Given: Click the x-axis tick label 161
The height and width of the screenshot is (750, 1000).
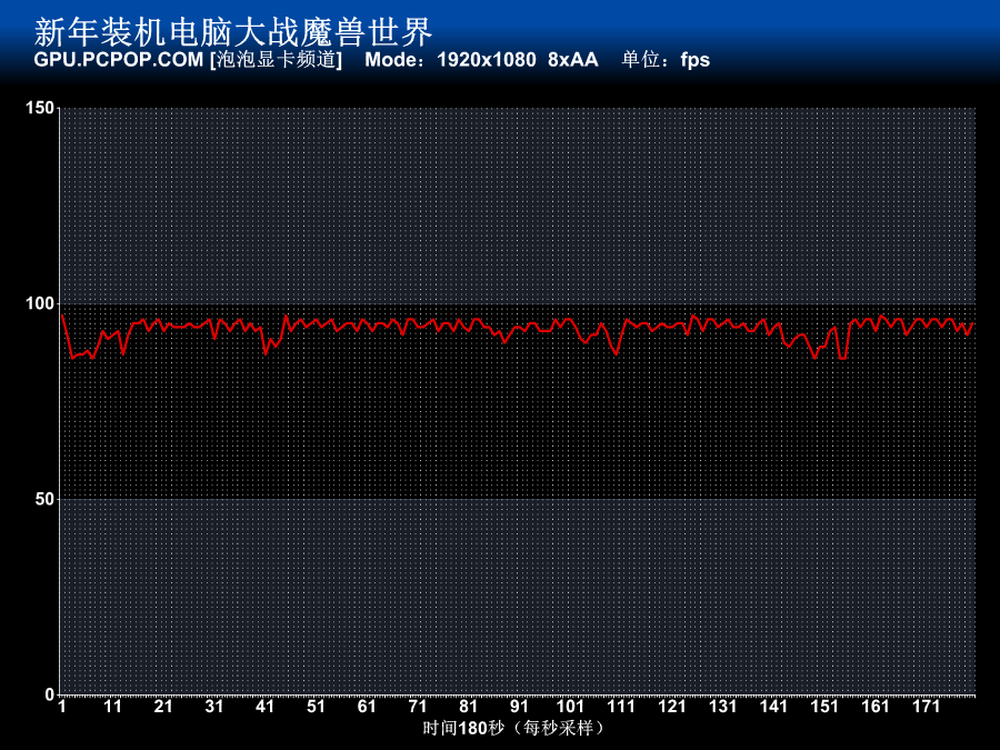Looking at the screenshot, I should [x=875, y=707].
